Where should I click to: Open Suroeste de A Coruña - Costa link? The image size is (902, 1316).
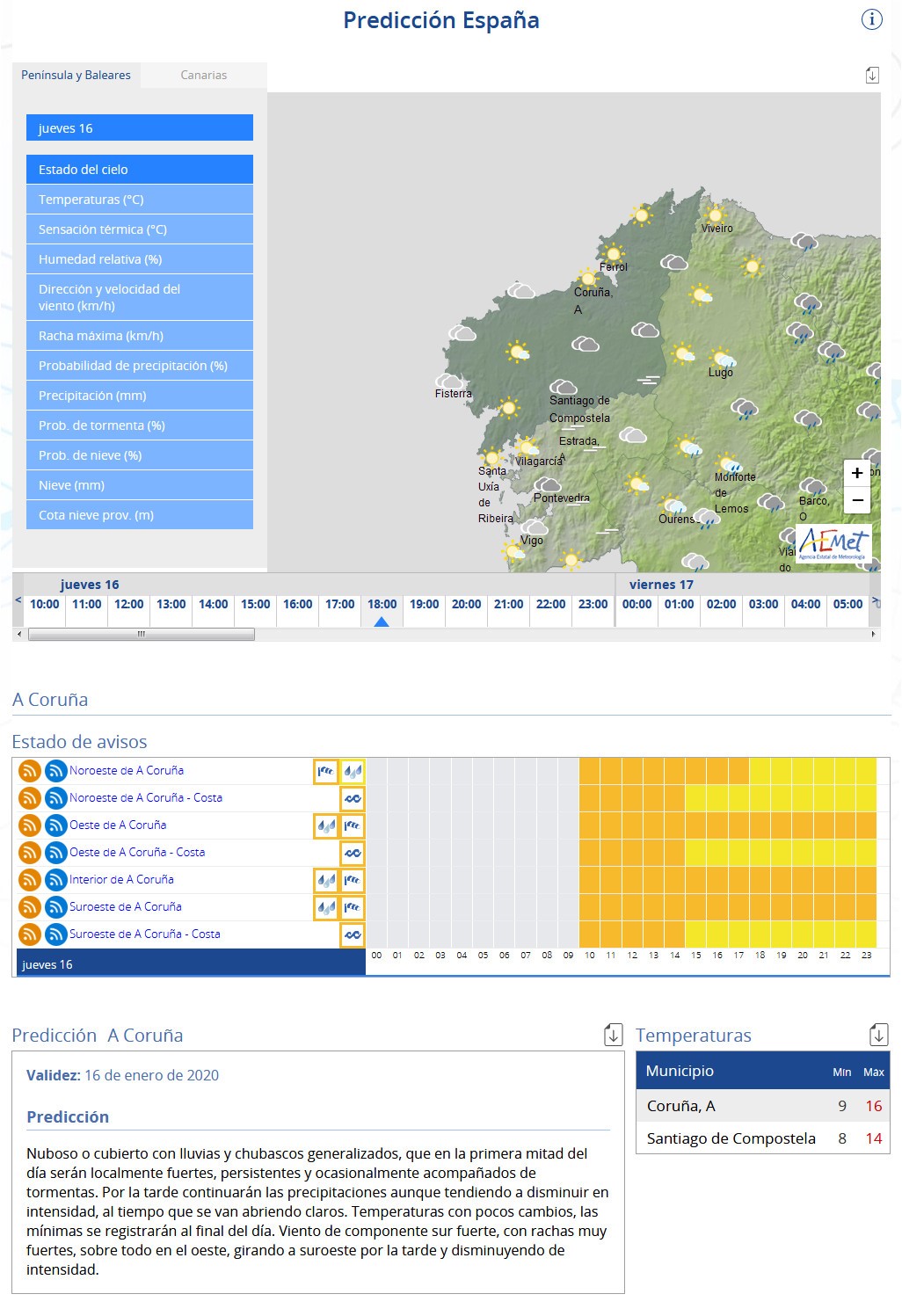click(145, 934)
